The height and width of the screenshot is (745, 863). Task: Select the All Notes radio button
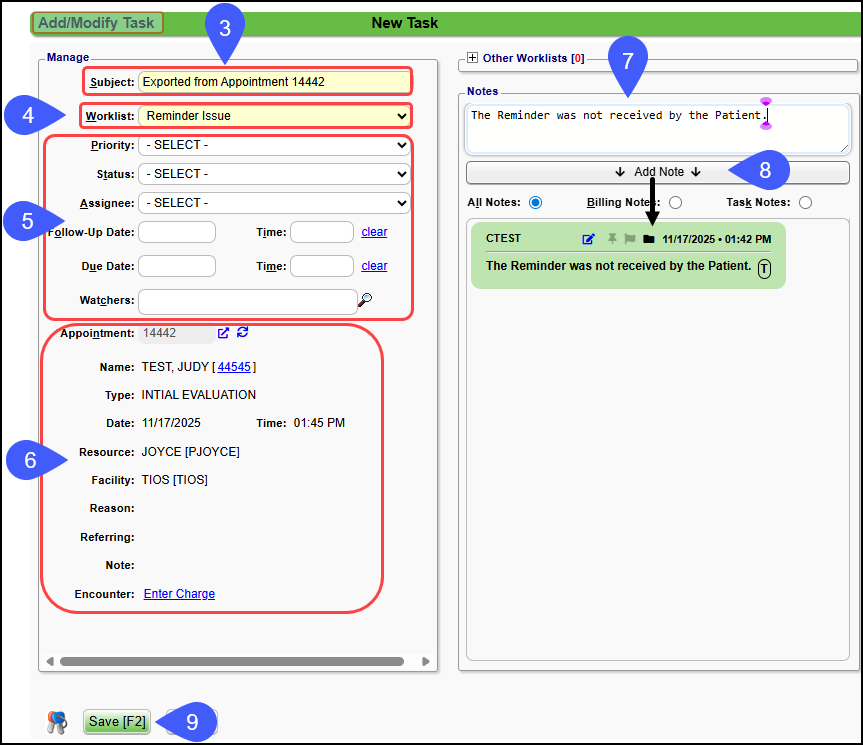(535, 203)
